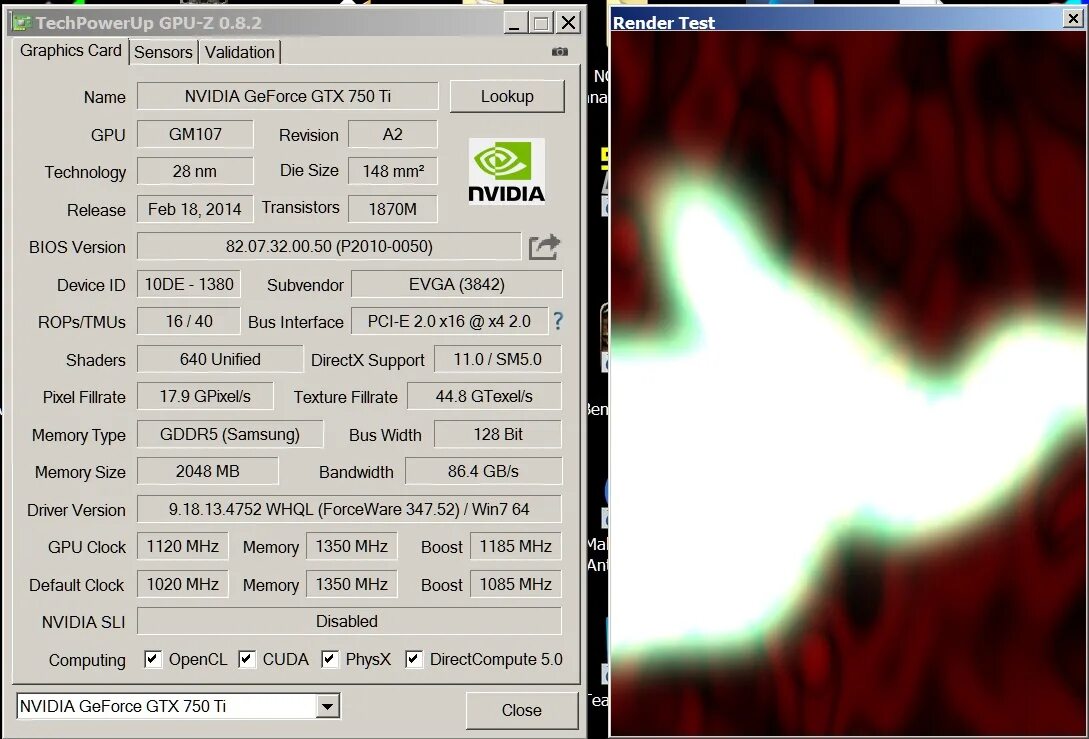Image resolution: width=1089 pixels, height=739 pixels.
Task: Click the Subvendor value EVGA (3842)
Action: point(456,284)
